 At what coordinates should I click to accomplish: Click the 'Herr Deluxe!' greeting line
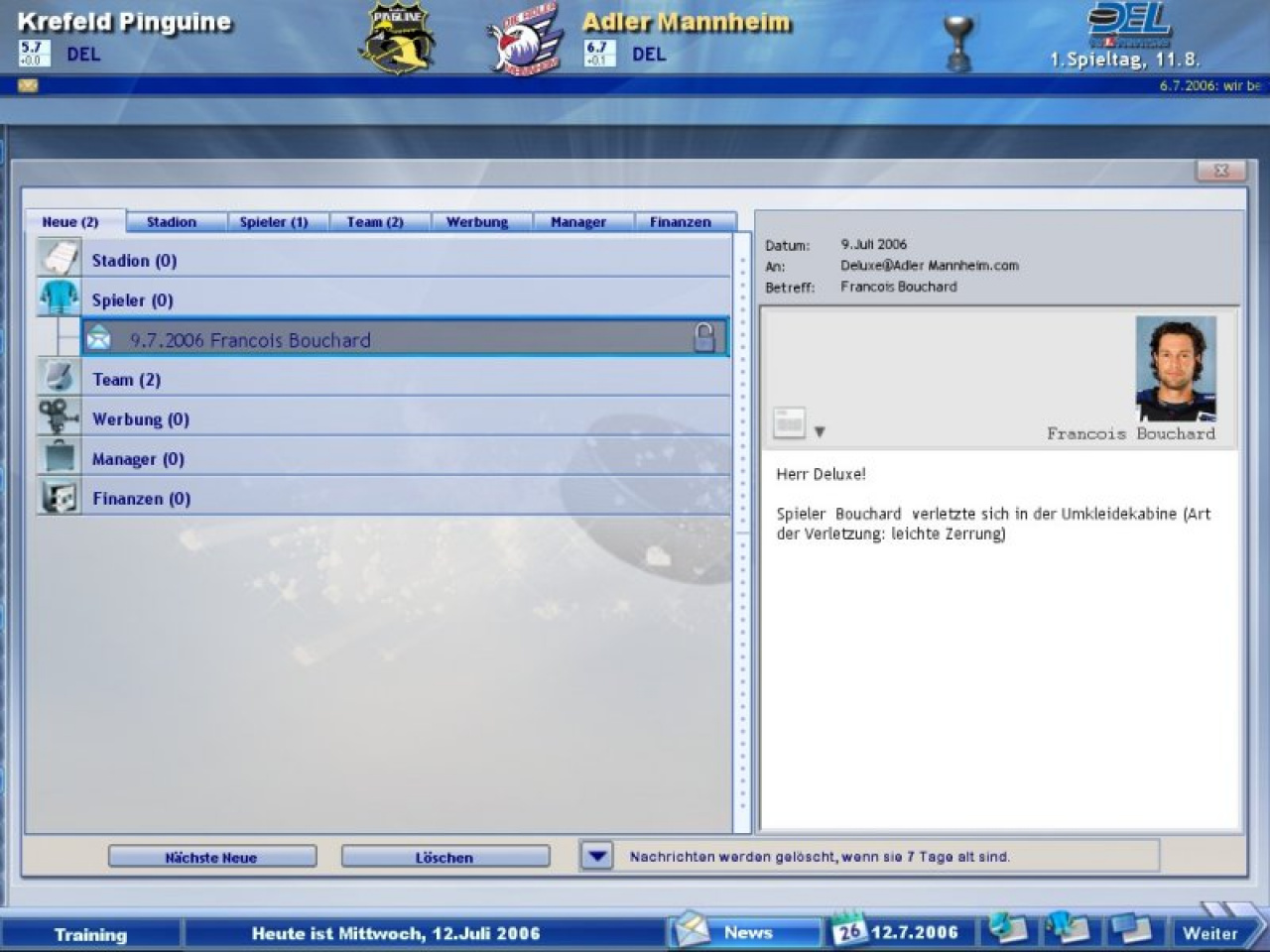[822, 474]
